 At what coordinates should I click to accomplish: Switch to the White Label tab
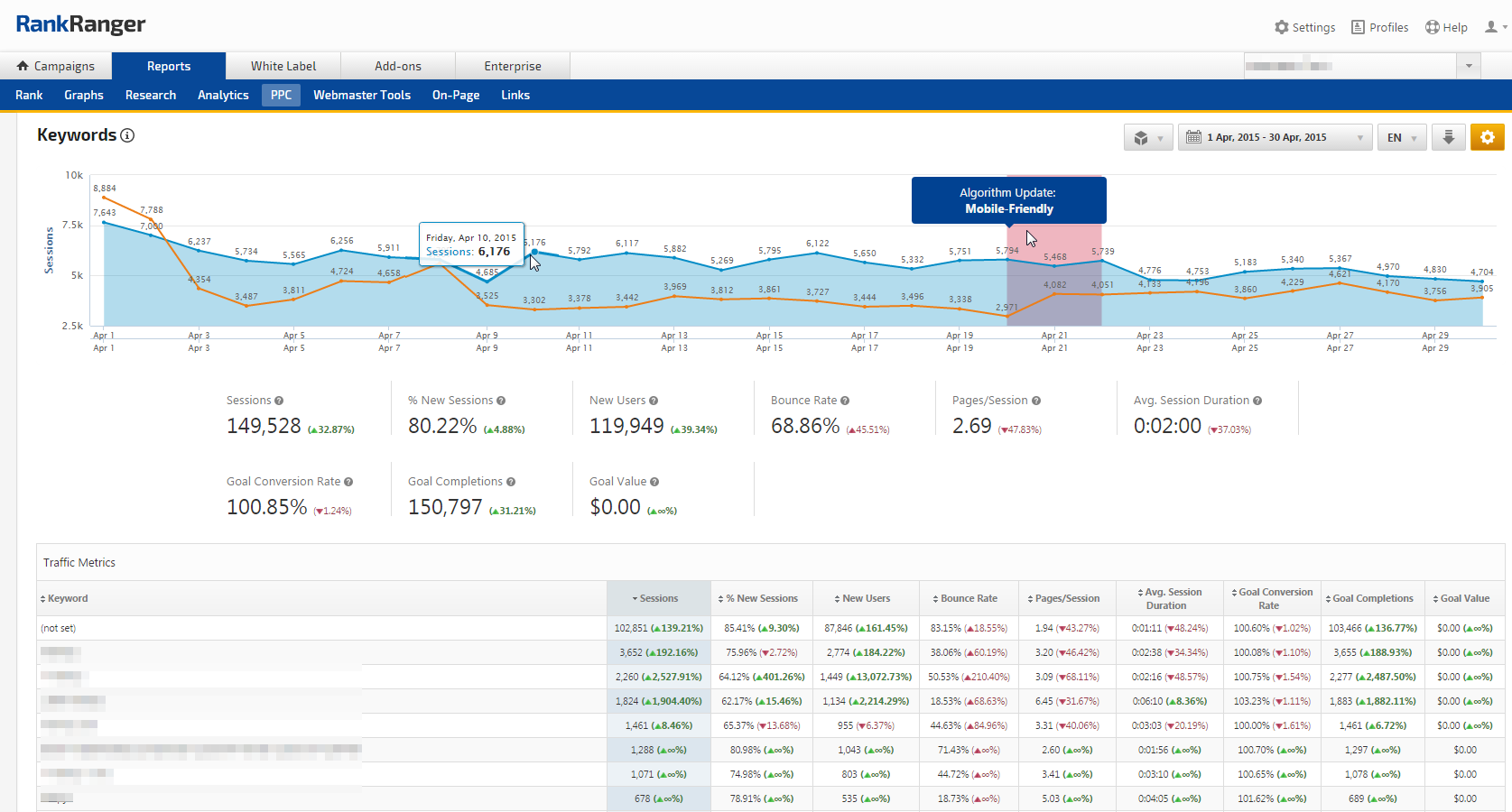point(283,66)
